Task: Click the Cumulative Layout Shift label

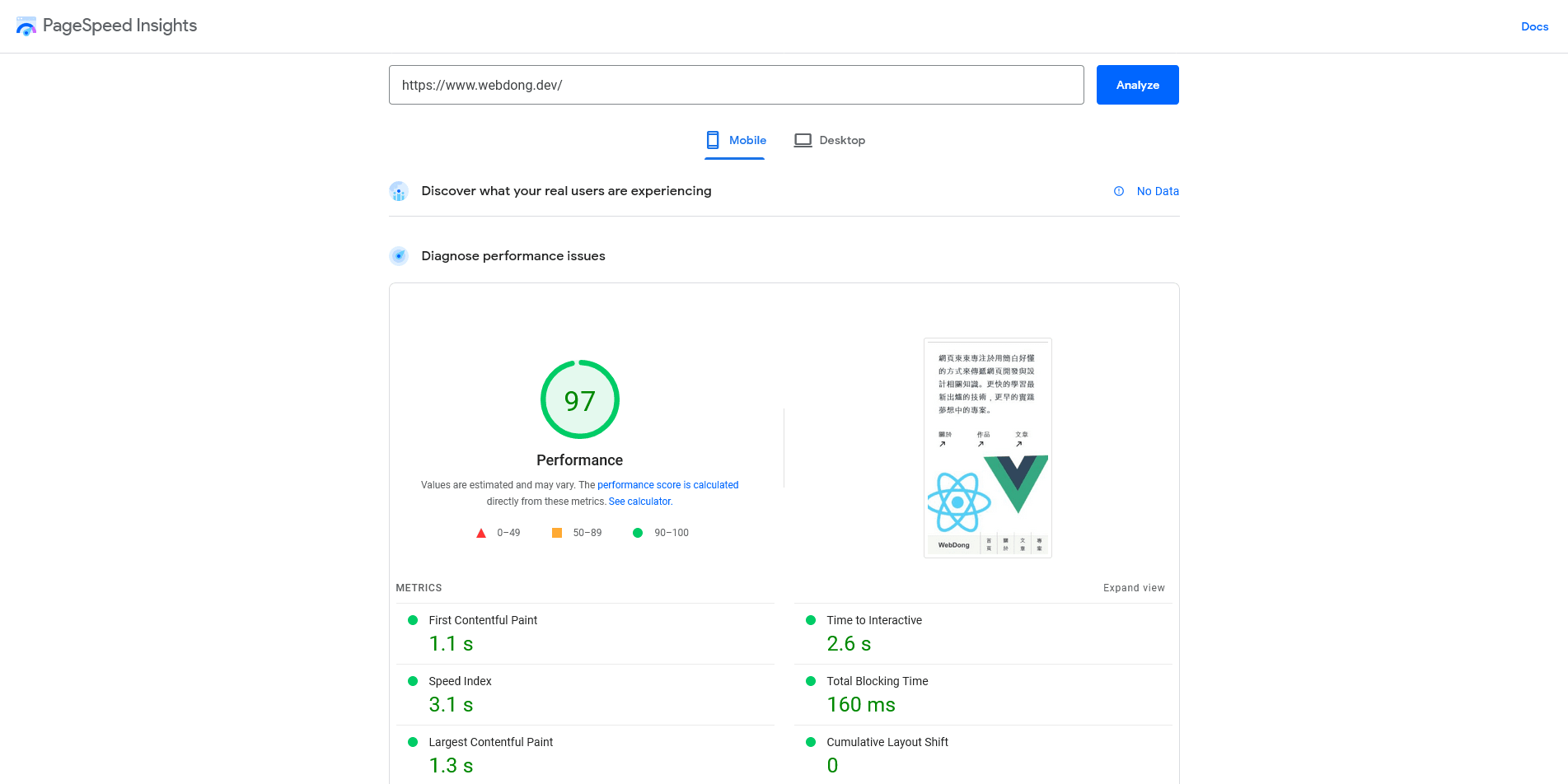Action: point(887,742)
